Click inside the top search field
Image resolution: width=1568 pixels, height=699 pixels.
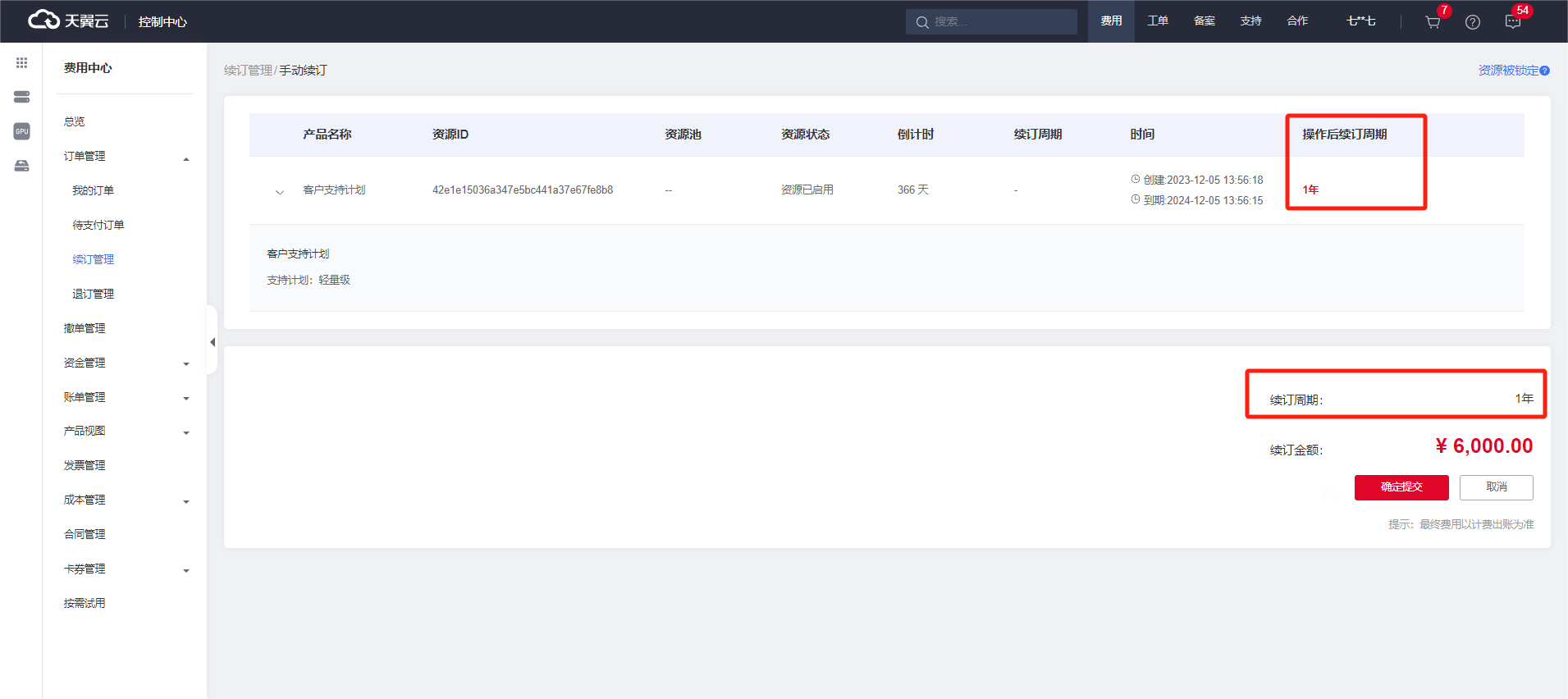(991, 22)
